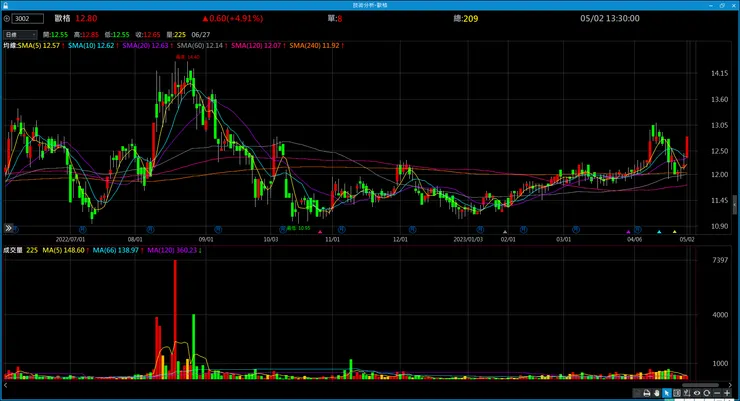
Task: Click the SMA(10) 12.62 indicator label
Action: pyautogui.click(x=91, y=45)
